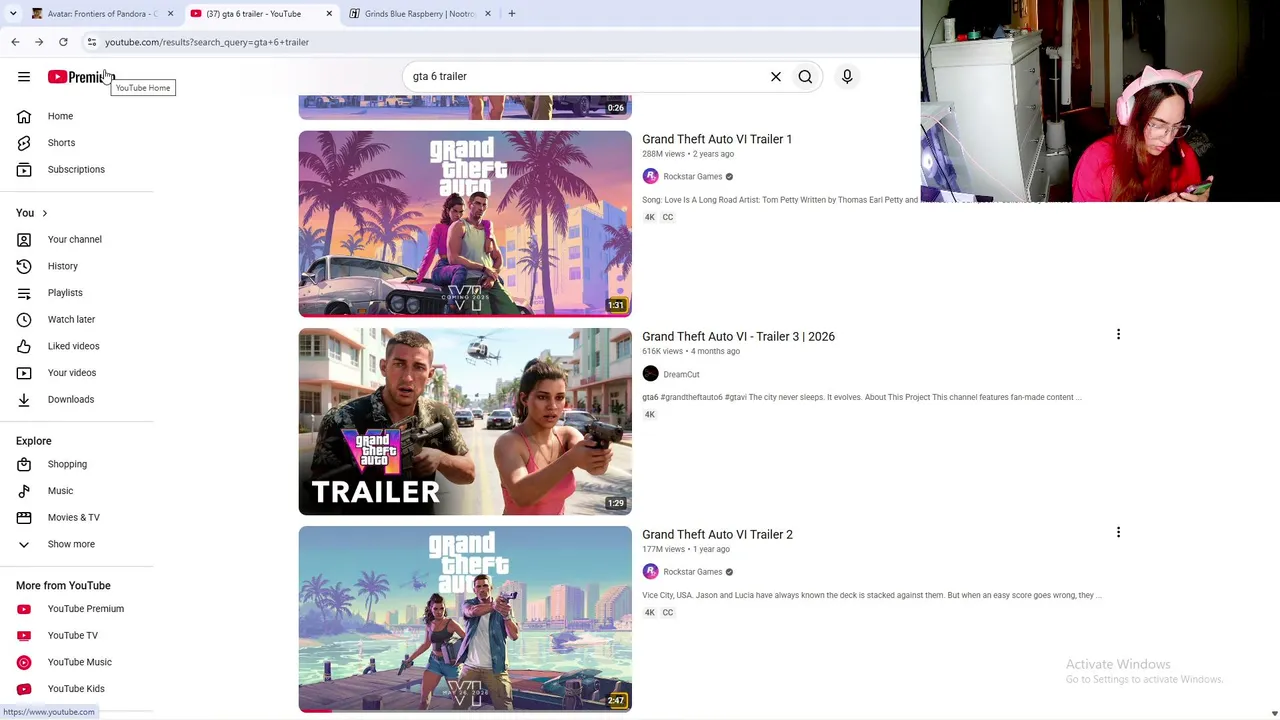Click the Trailer 2 description snippet
This screenshot has height=720, width=1280.
pos(872,595)
